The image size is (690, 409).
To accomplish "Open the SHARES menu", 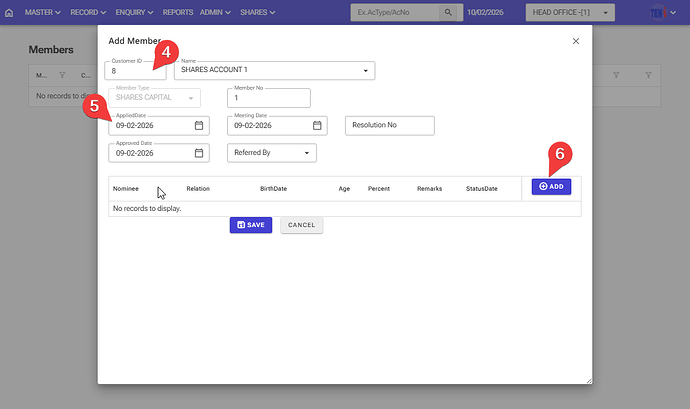I will (x=257, y=12).
